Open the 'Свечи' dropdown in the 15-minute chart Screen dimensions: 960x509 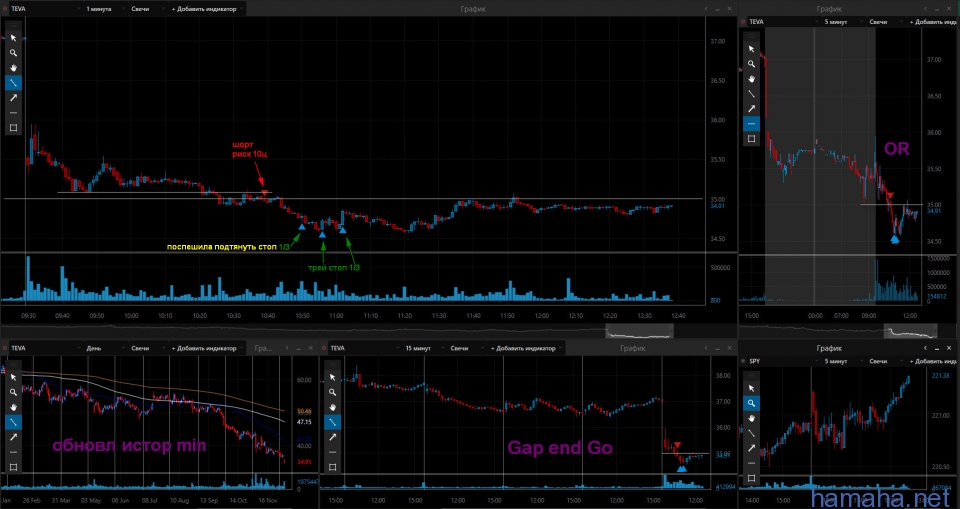(x=466, y=348)
